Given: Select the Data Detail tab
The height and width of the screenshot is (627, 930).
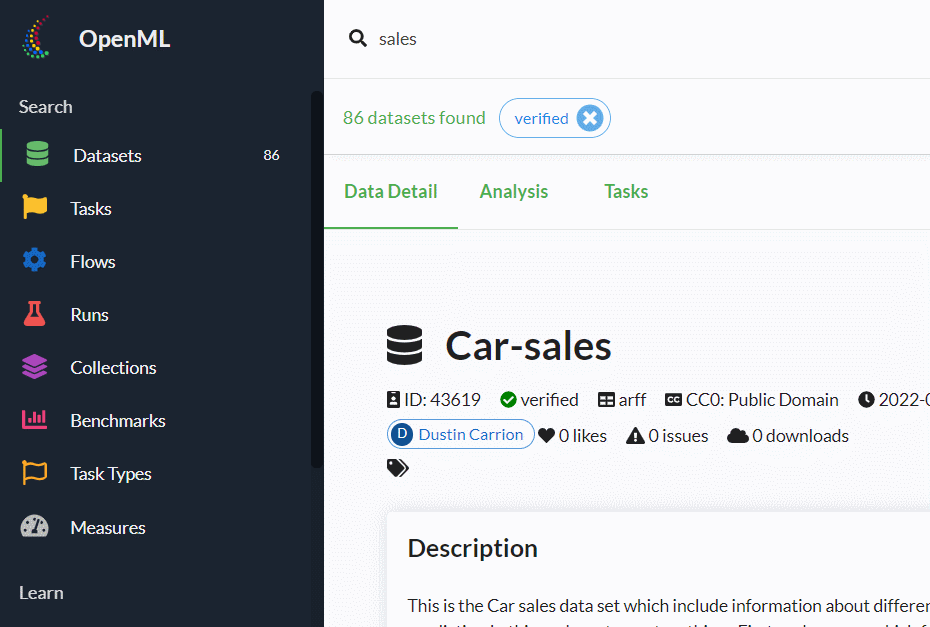Looking at the screenshot, I should 390,191.
